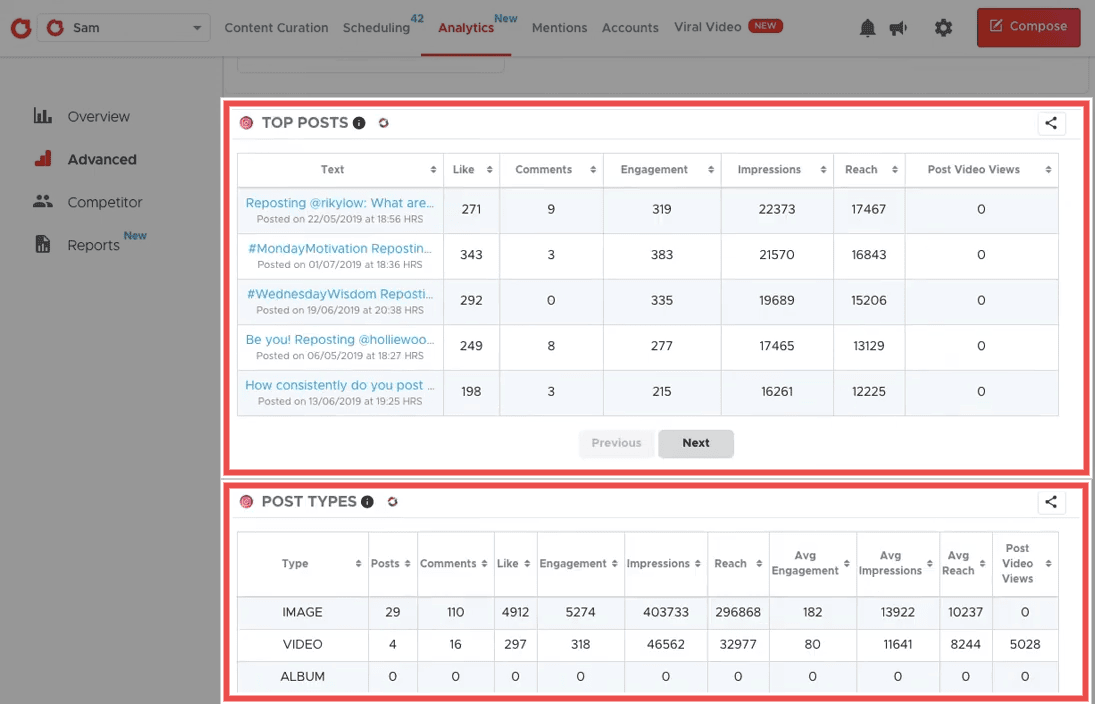
Task: Click the megaphone announcements icon
Action: (x=898, y=28)
